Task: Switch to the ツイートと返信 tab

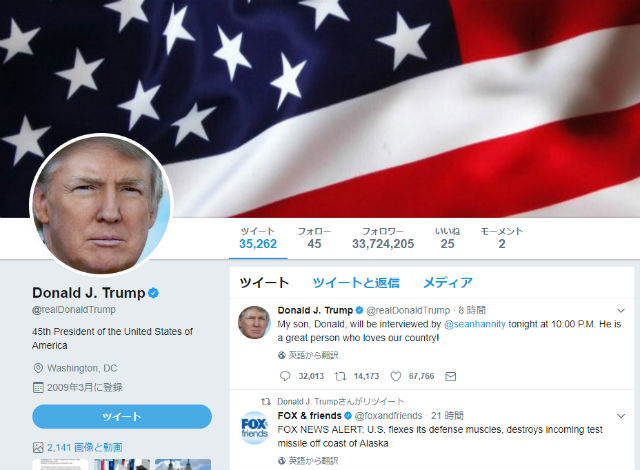Action: point(356,283)
